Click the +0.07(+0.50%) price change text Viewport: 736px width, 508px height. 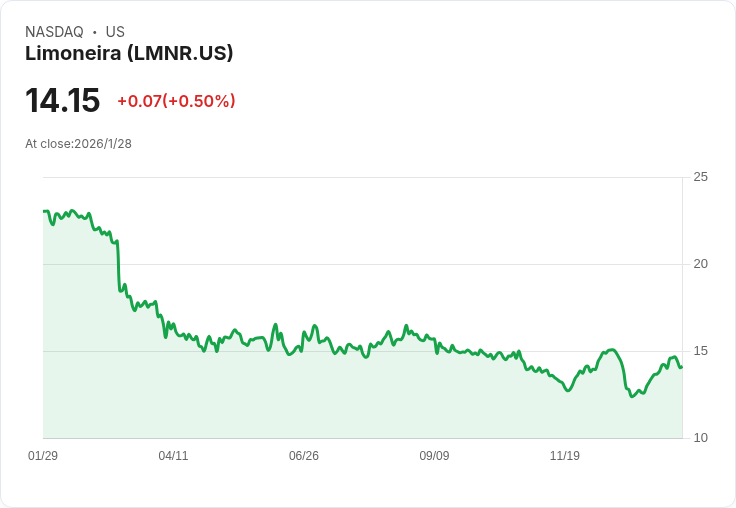[176, 101]
